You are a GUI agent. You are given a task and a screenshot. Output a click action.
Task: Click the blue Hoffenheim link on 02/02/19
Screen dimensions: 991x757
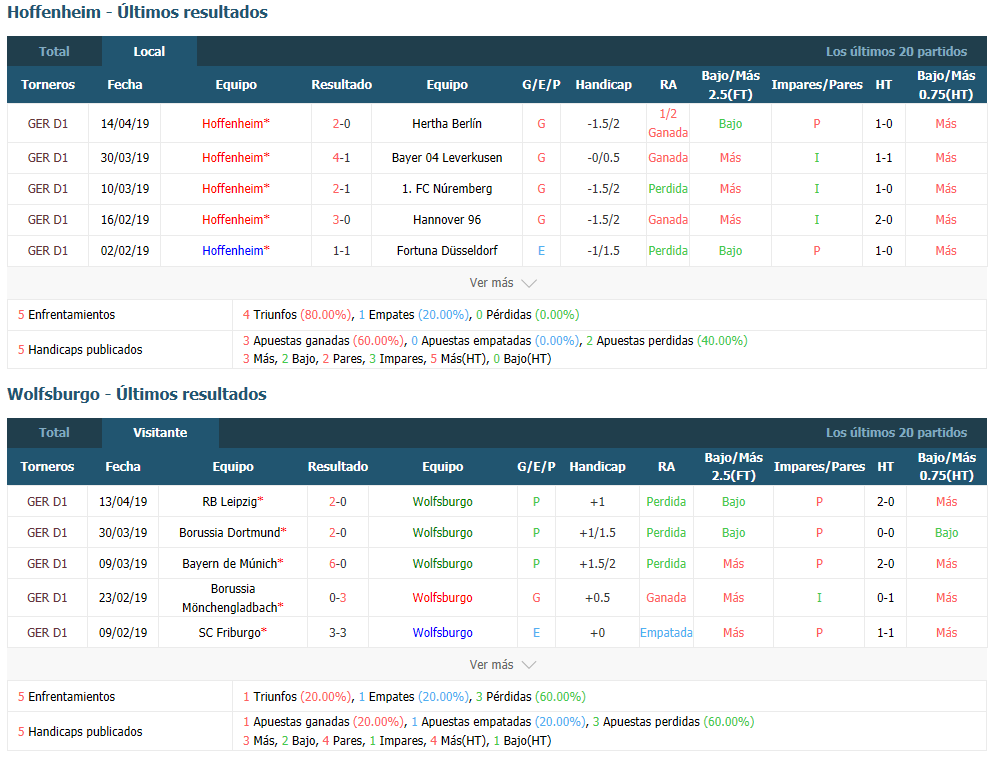[233, 251]
